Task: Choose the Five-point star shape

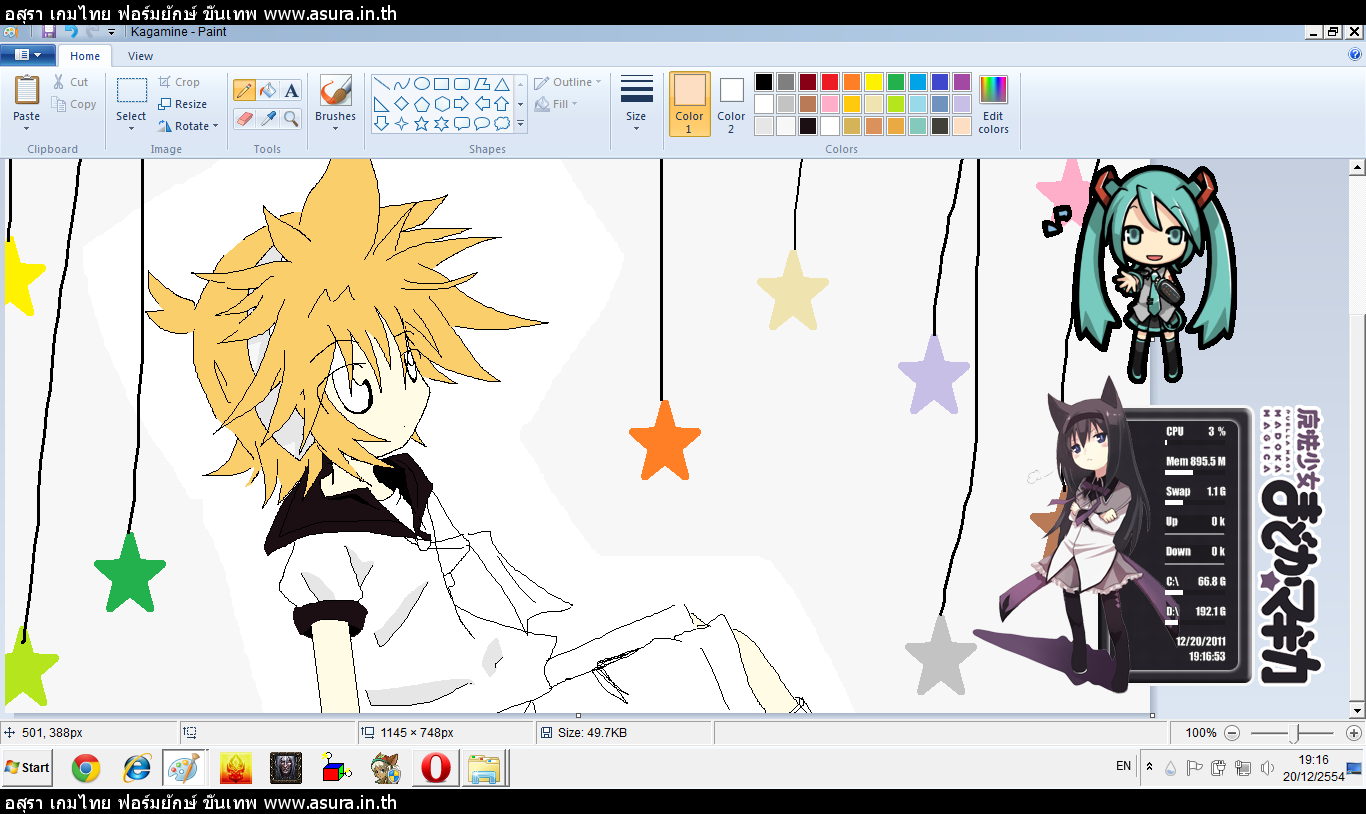Action: 421,124
